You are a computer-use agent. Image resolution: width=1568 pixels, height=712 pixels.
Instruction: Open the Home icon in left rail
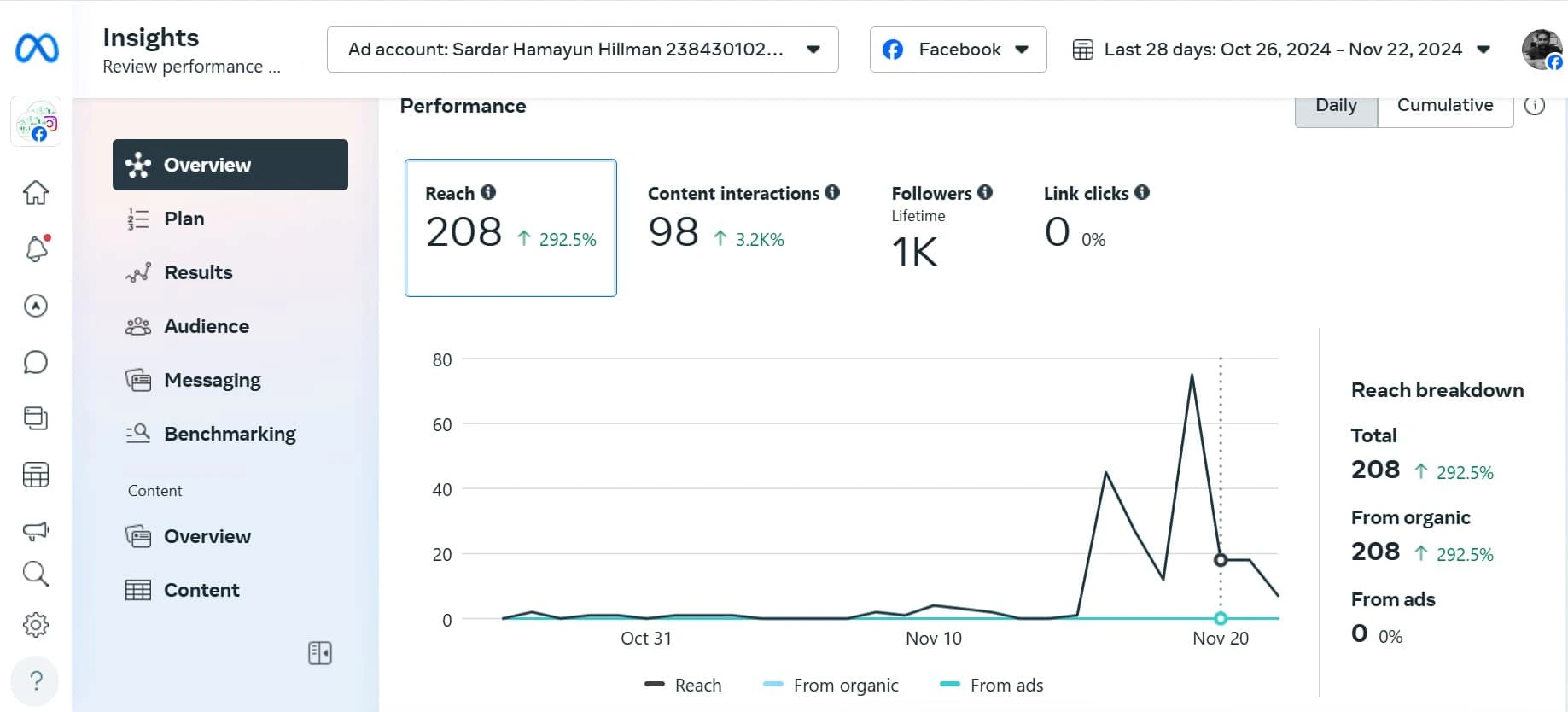coord(36,192)
